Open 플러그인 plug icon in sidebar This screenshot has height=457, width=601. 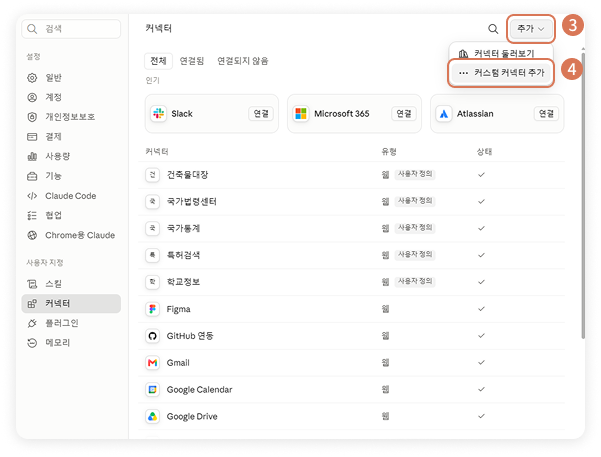tap(32, 323)
